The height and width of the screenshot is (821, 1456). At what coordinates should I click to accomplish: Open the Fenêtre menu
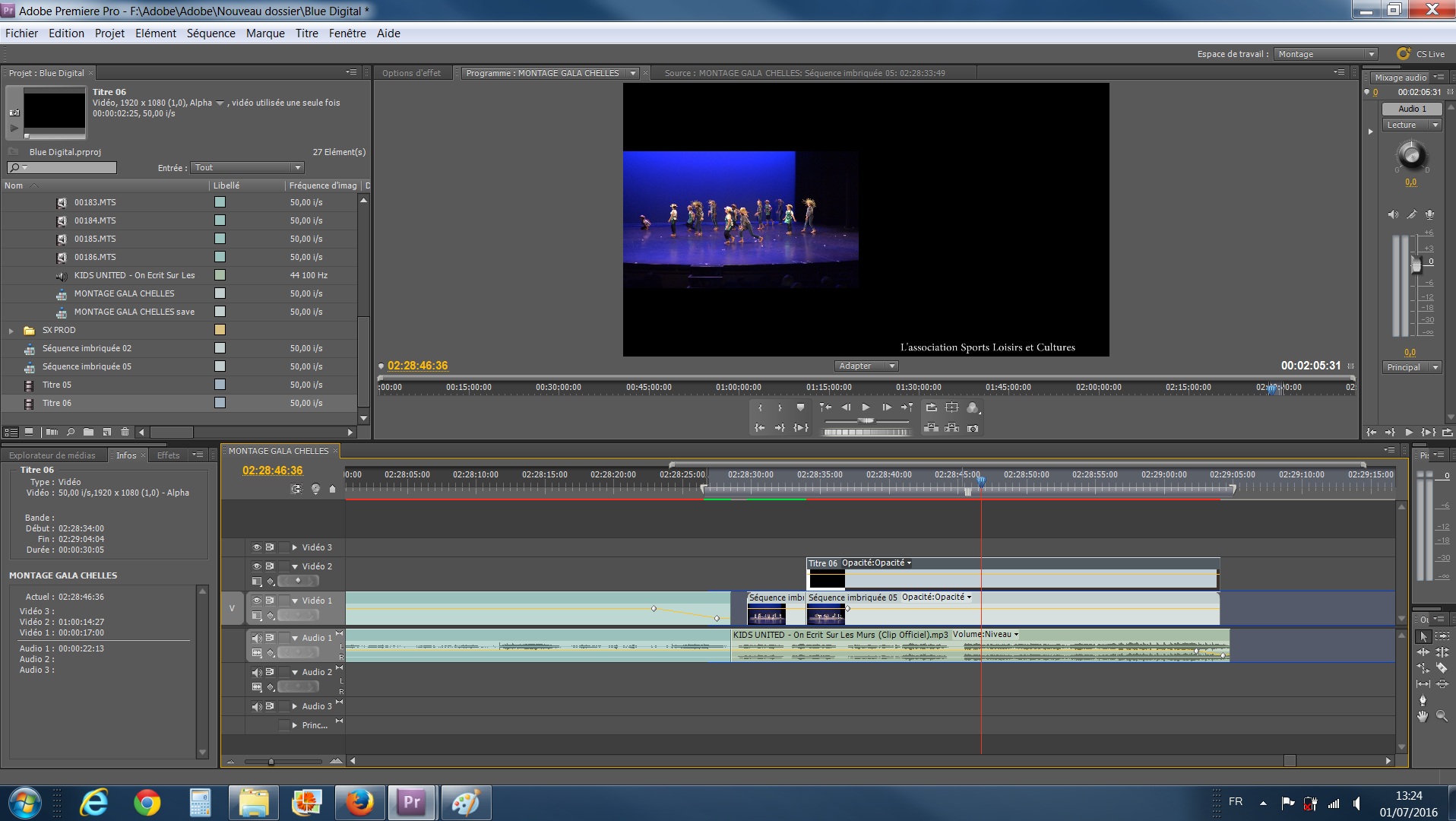(x=347, y=33)
